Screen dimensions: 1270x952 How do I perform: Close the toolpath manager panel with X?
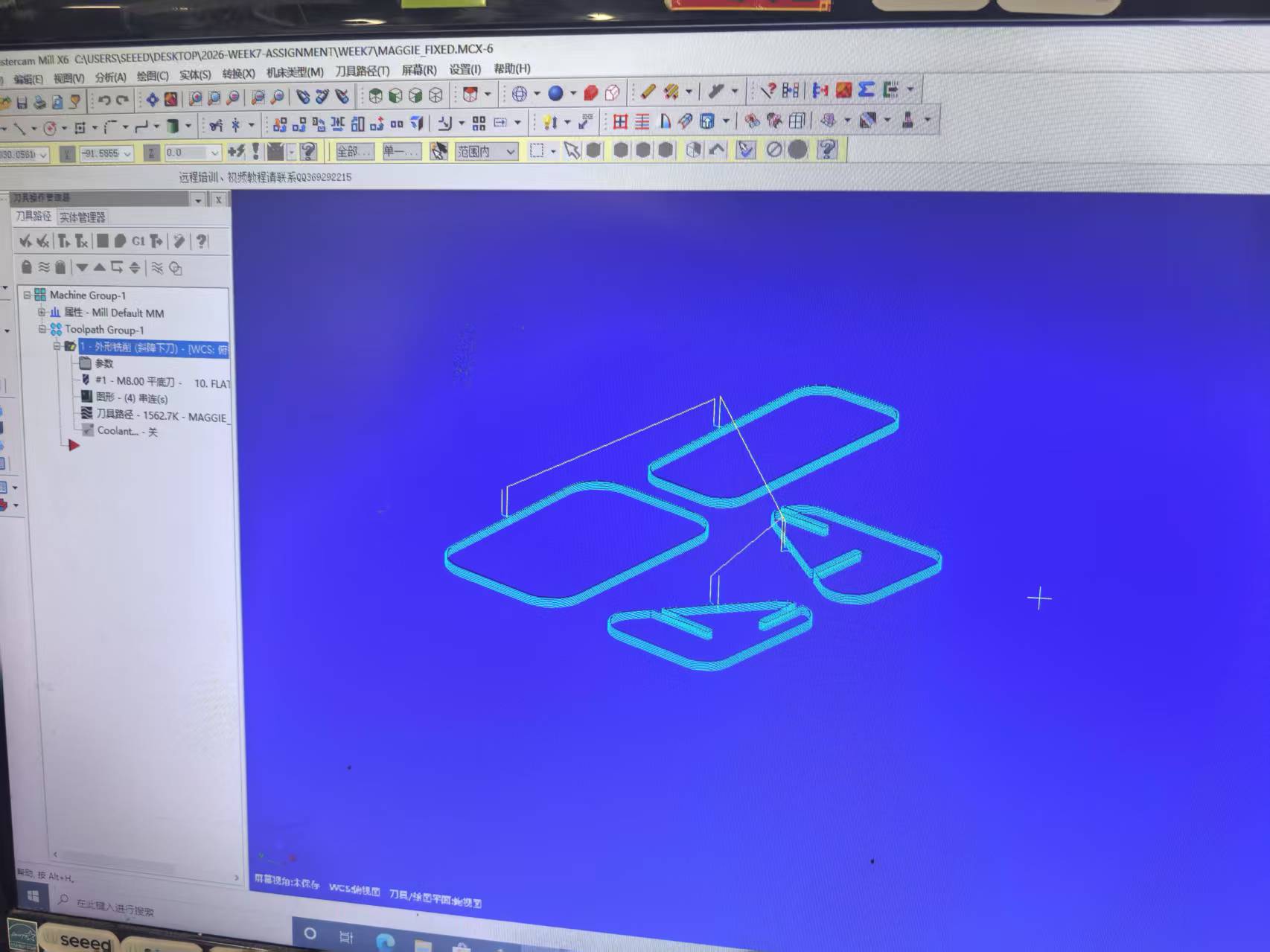pyautogui.click(x=218, y=199)
